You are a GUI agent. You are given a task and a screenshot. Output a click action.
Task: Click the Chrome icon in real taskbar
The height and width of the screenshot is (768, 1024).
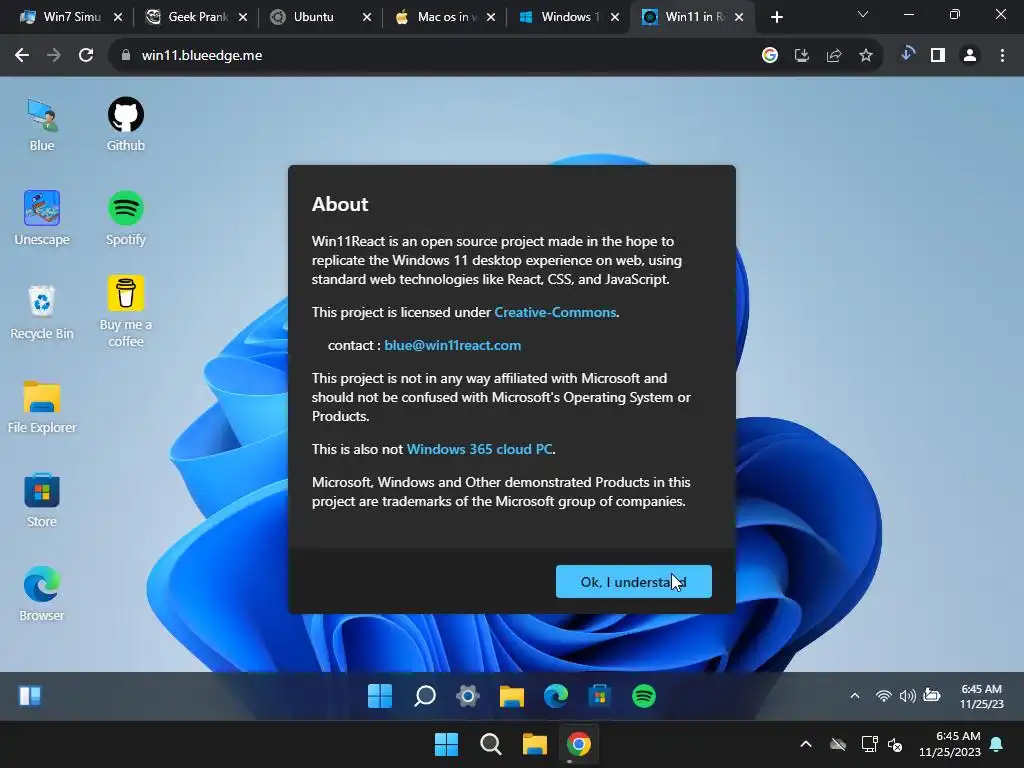(x=579, y=744)
